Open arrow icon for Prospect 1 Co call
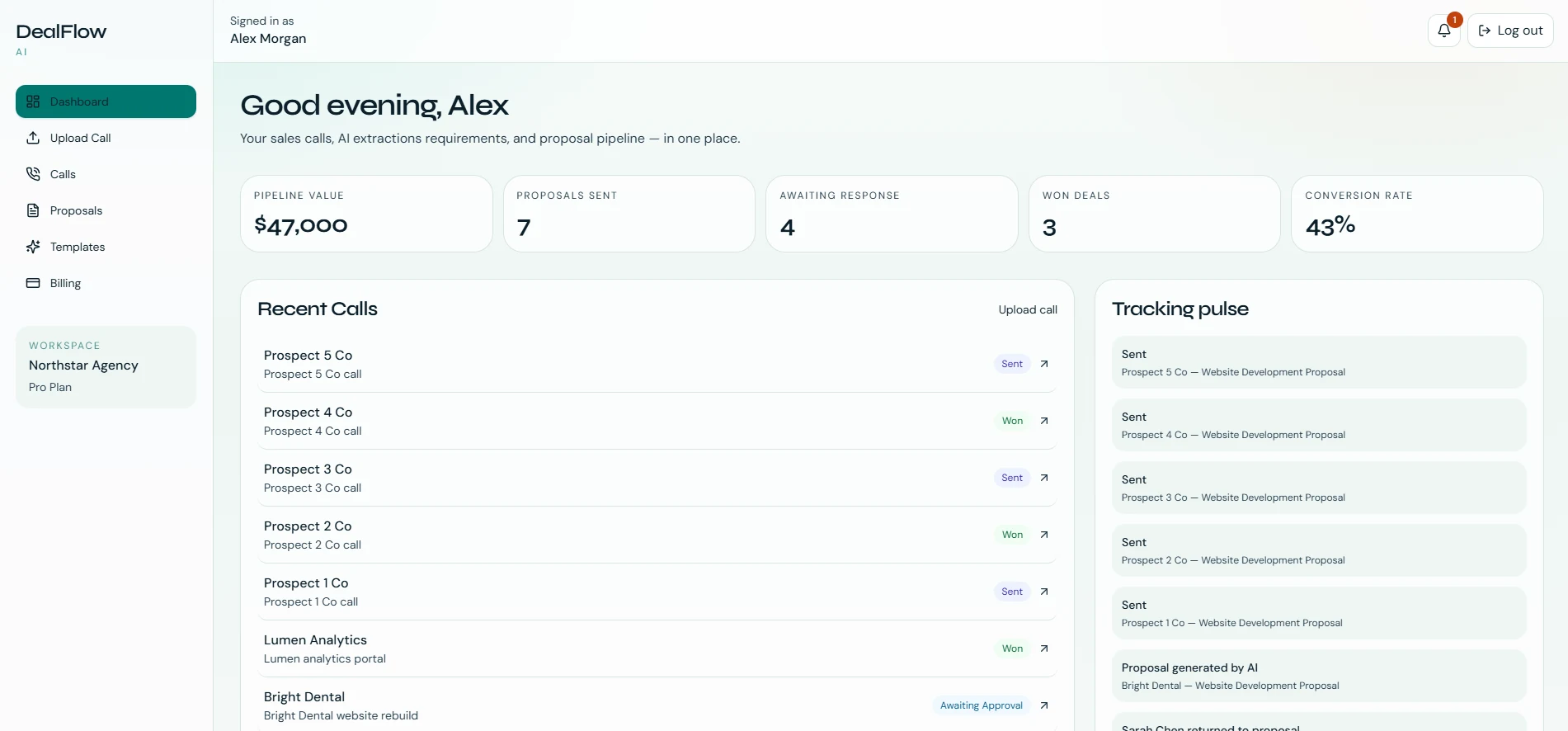The width and height of the screenshot is (1568, 731). coord(1044,592)
